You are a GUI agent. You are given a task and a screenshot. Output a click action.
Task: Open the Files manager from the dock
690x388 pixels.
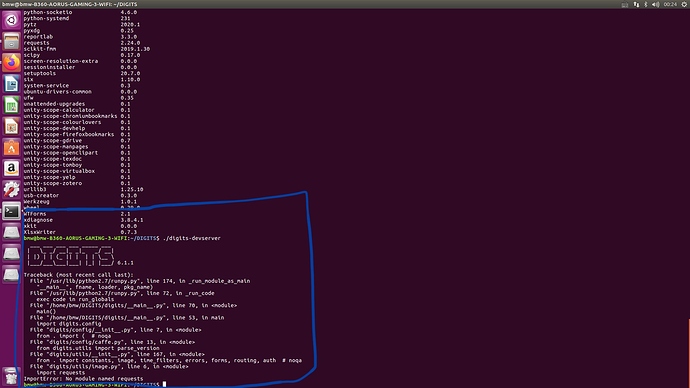point(11,42)
